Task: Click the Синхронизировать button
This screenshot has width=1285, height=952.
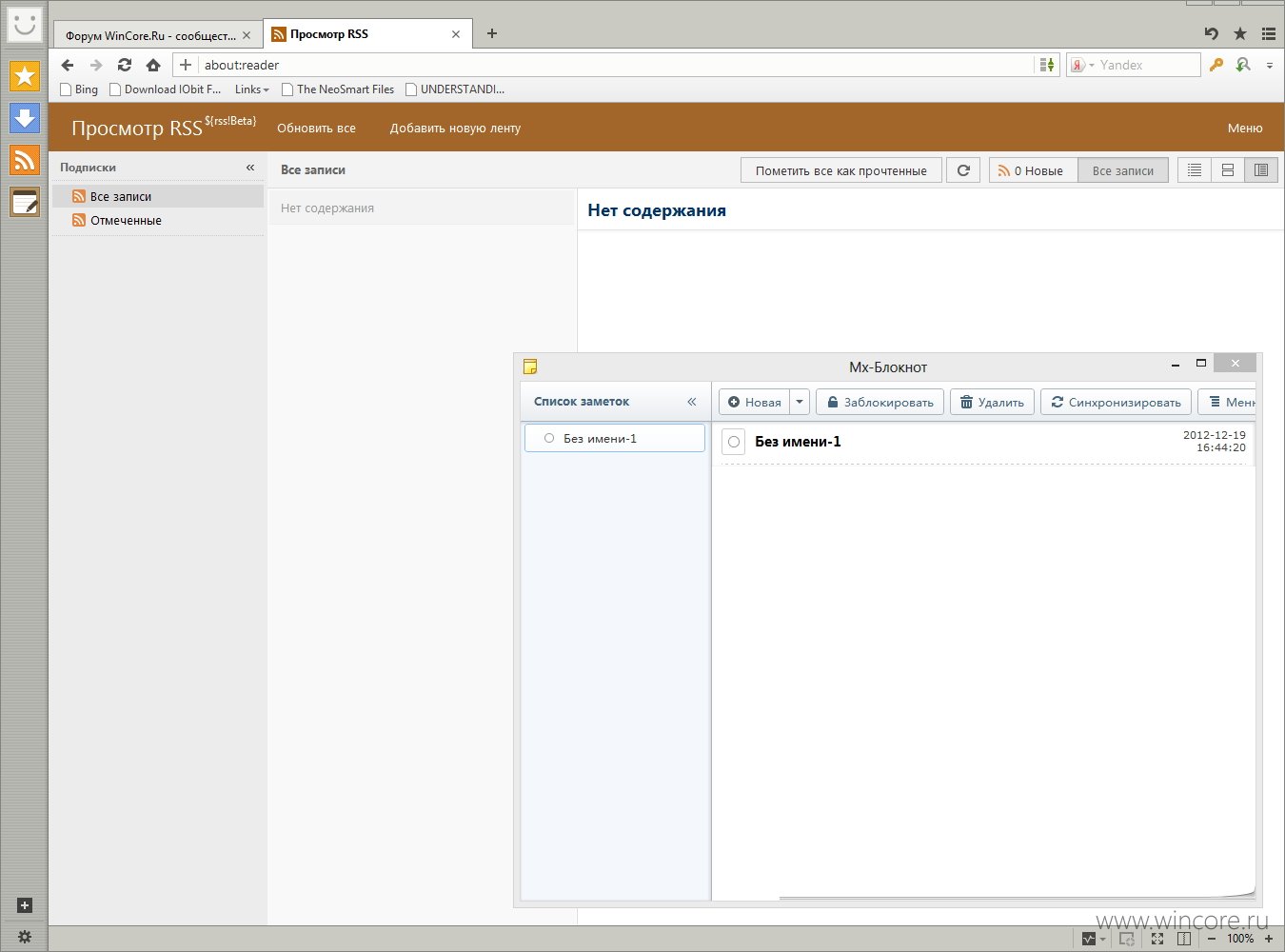Action: (x=1116, y=402)
